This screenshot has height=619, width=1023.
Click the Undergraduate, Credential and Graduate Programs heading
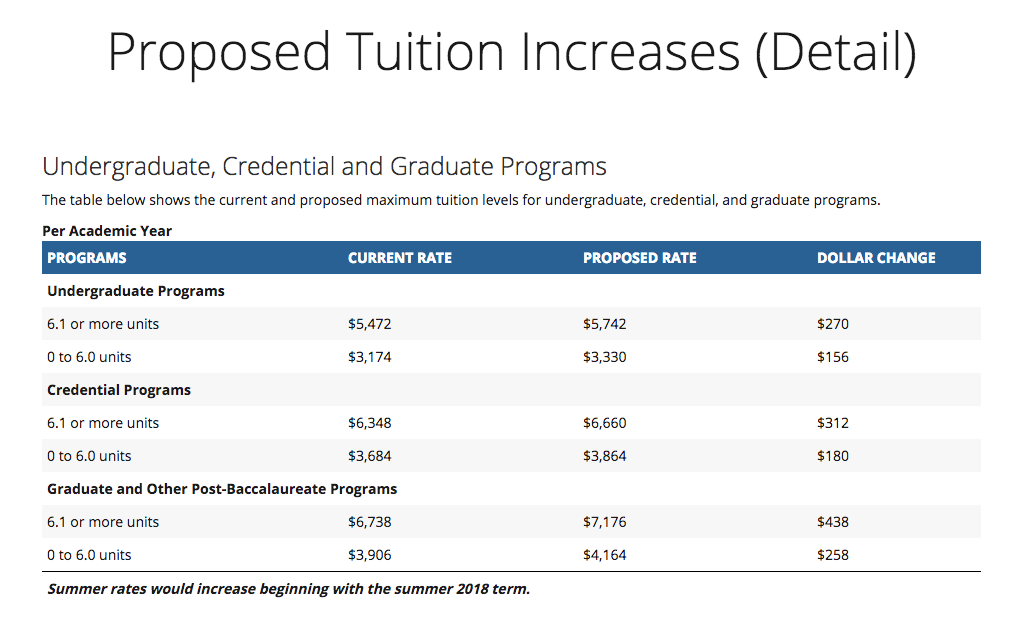point(324,166)
